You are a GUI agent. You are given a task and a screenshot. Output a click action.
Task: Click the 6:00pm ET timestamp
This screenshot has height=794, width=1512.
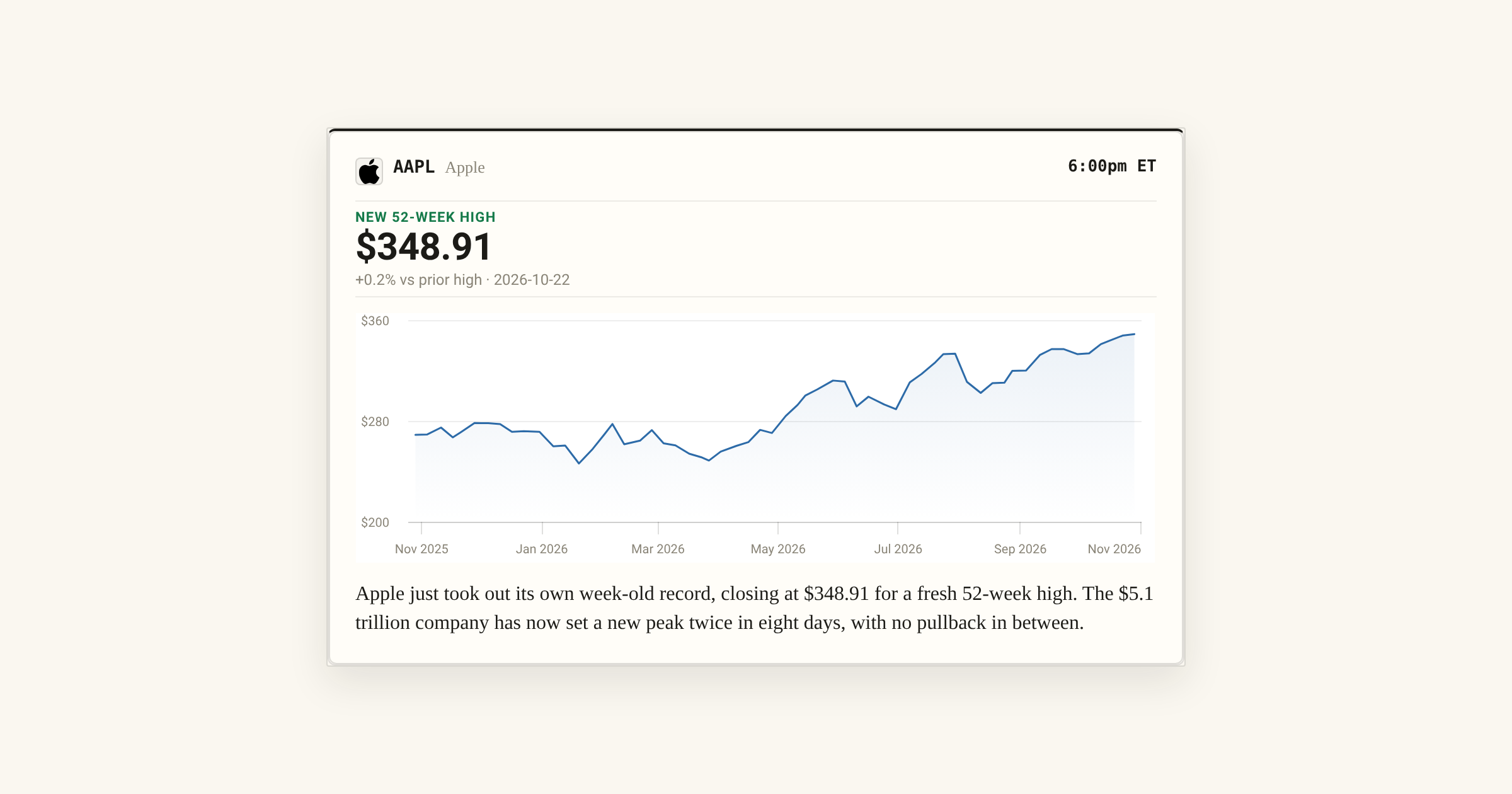point(1112,166)
